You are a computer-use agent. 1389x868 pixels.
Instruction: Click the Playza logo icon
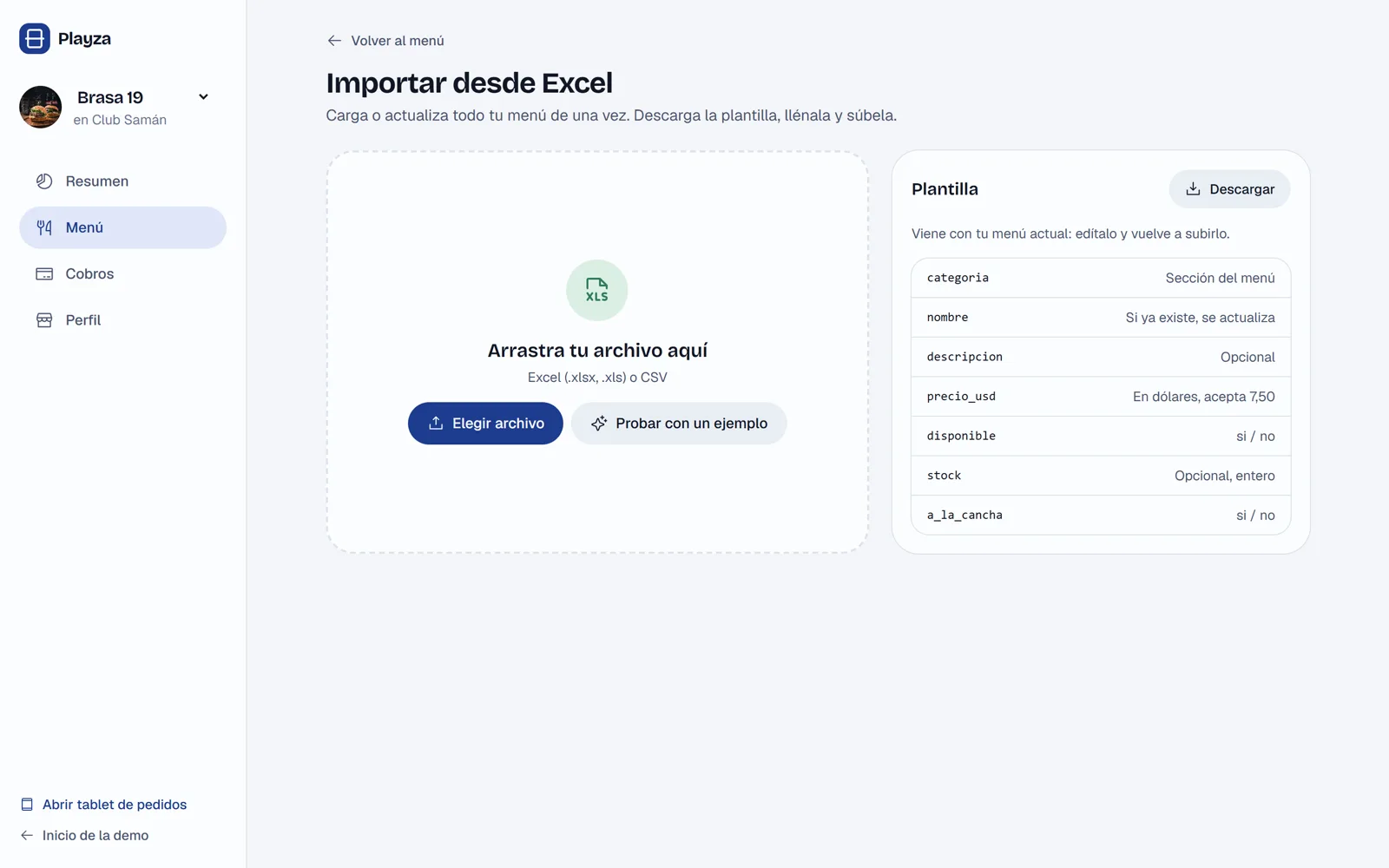coord(35,38)
